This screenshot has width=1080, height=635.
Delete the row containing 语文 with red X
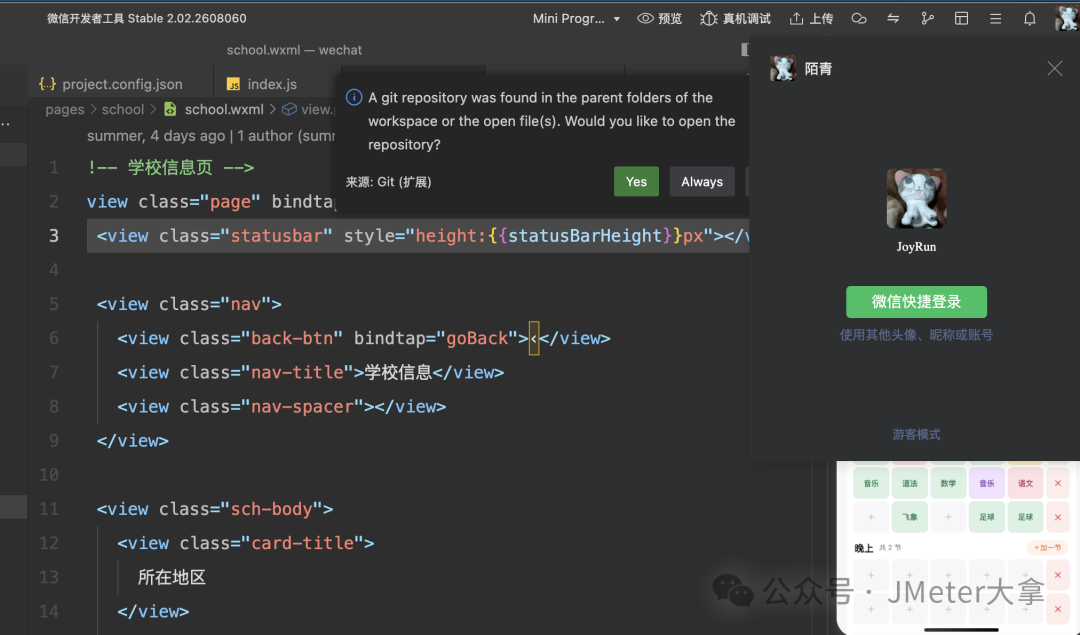click(x=1058, y=483)
